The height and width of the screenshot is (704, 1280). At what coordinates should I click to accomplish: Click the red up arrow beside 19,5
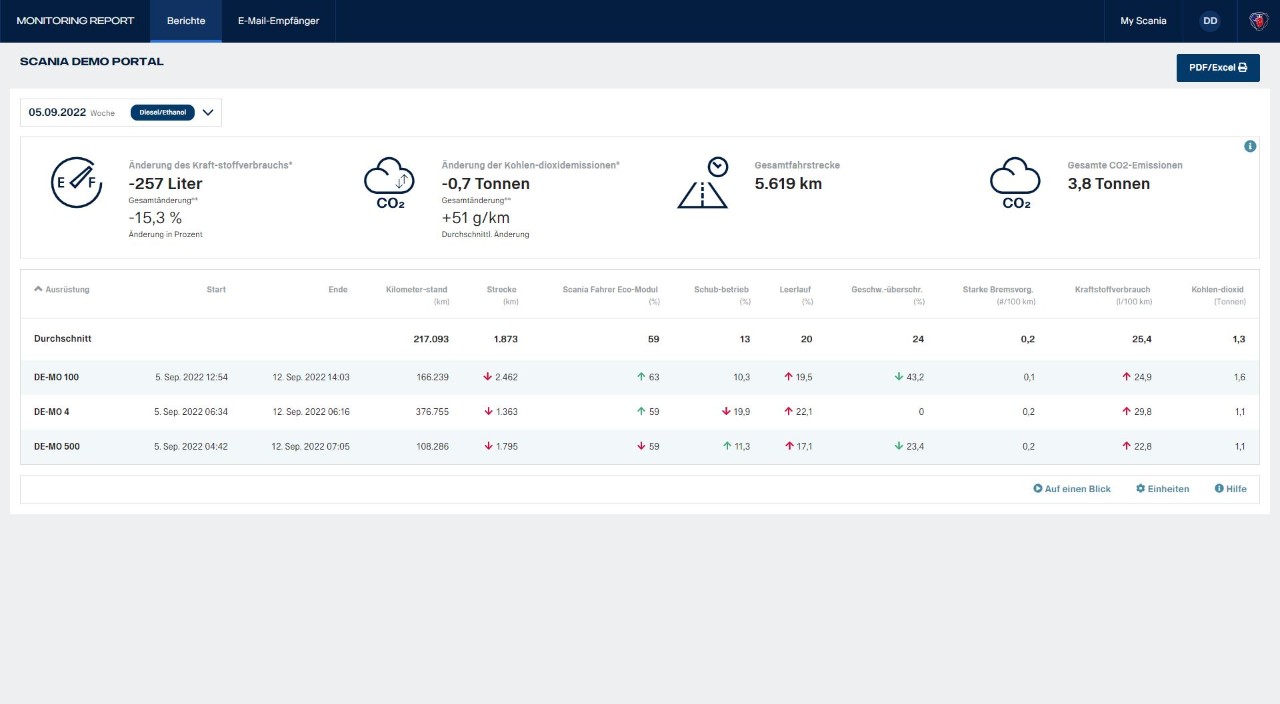(788, 377)
